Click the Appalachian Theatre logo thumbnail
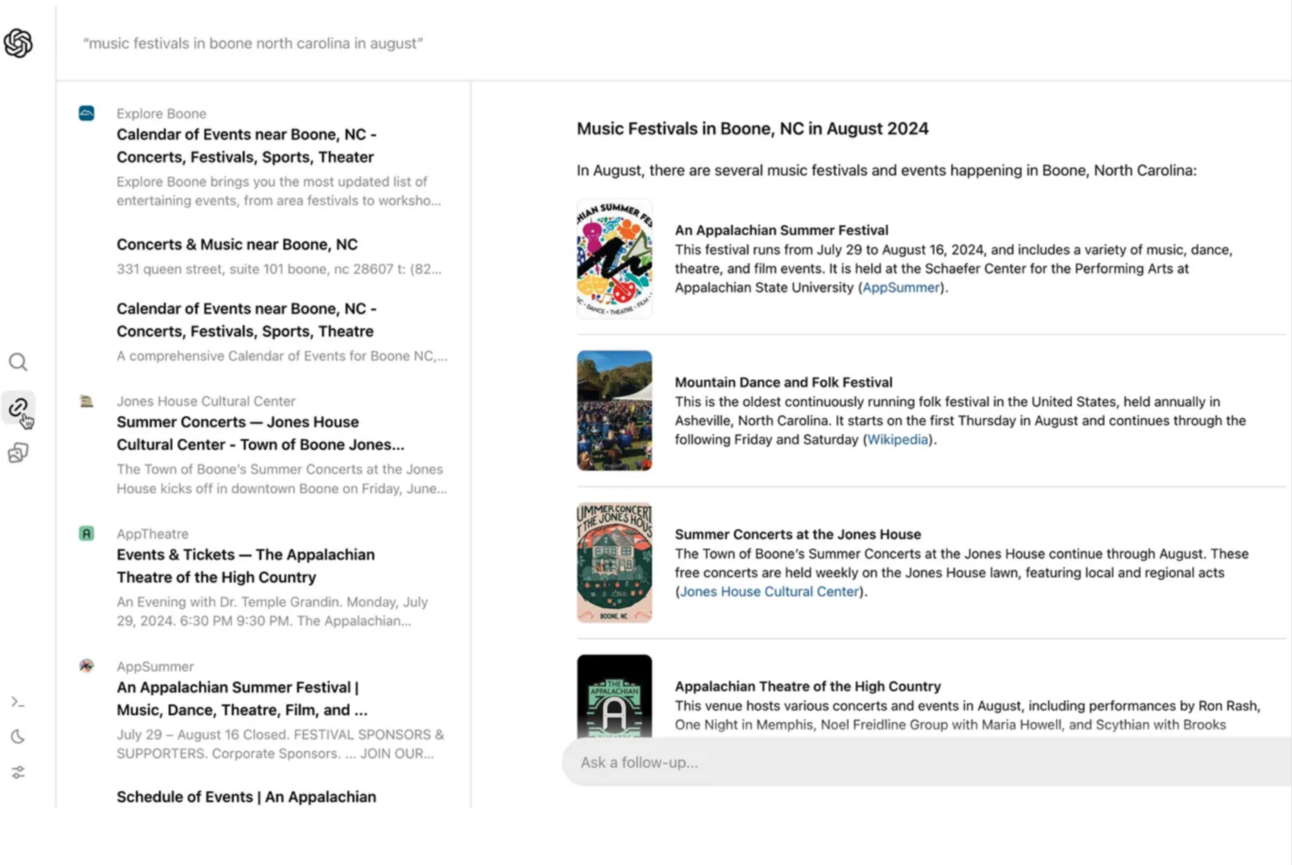The width and height of the screenshot is (1292, 865). pos(614,696)
